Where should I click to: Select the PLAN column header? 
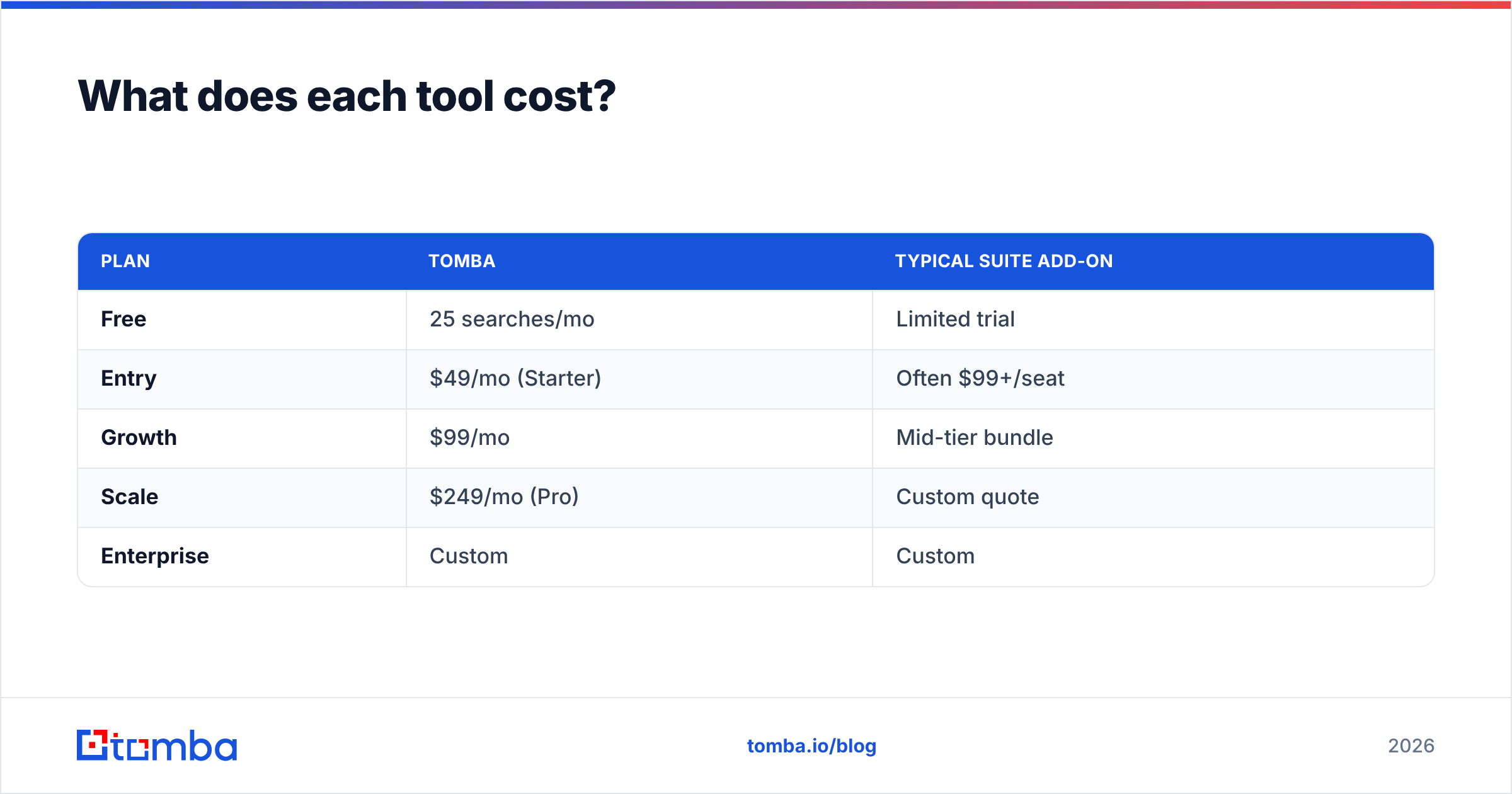coord(125,261)
